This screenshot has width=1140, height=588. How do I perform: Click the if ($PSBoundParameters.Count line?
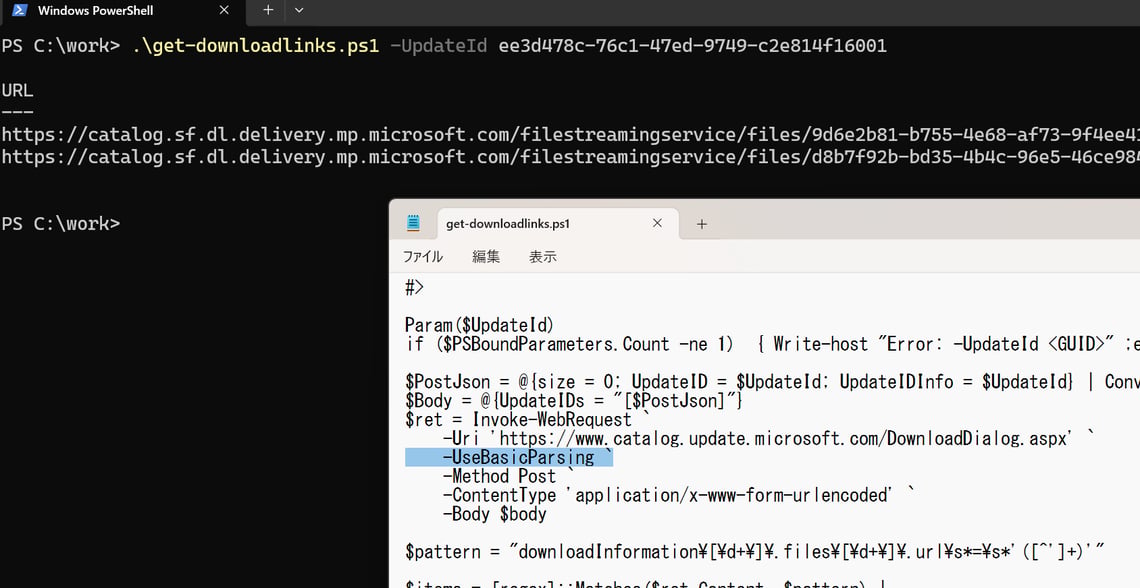tap(772, 344)
